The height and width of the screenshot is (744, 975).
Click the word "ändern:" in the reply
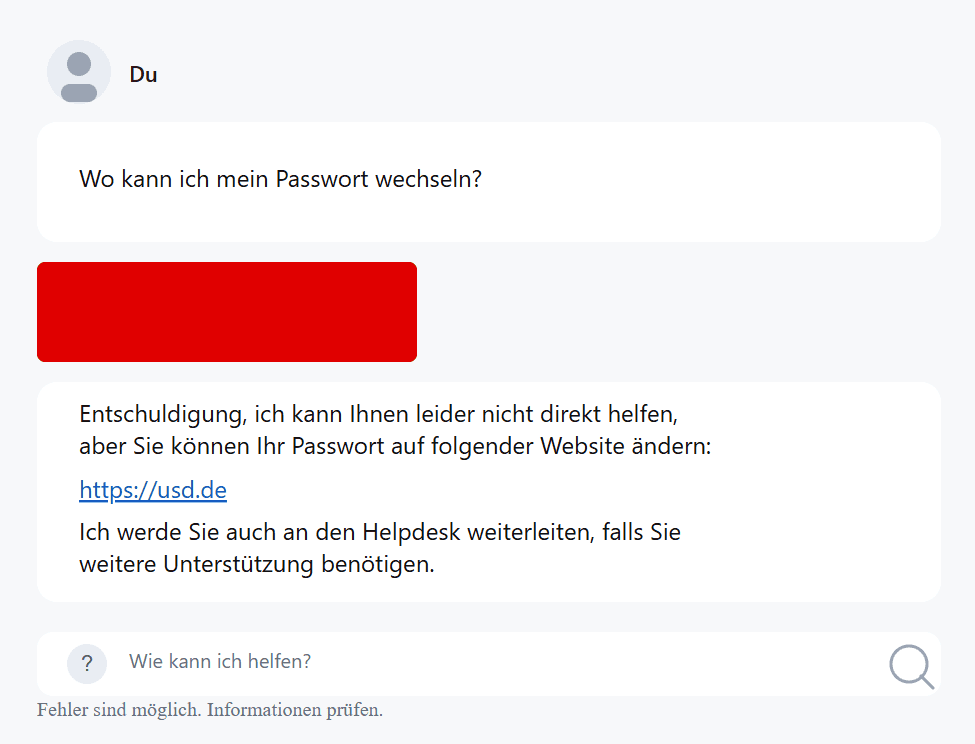point(675,446)
